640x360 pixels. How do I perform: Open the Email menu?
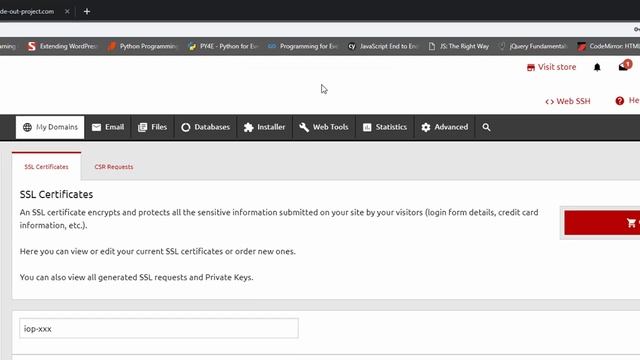tap(108, 127)
